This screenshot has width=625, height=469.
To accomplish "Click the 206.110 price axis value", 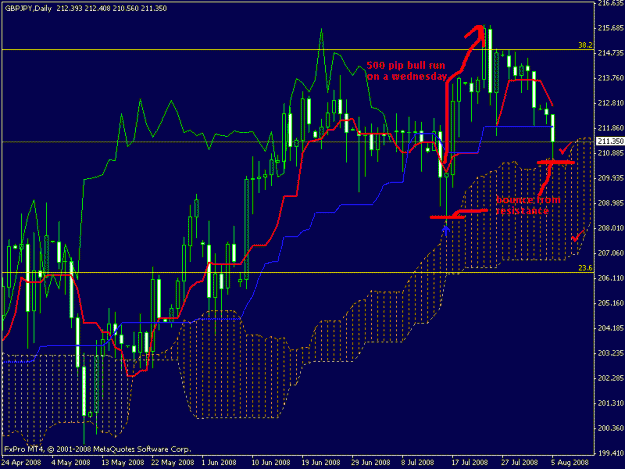I will 611,278.
